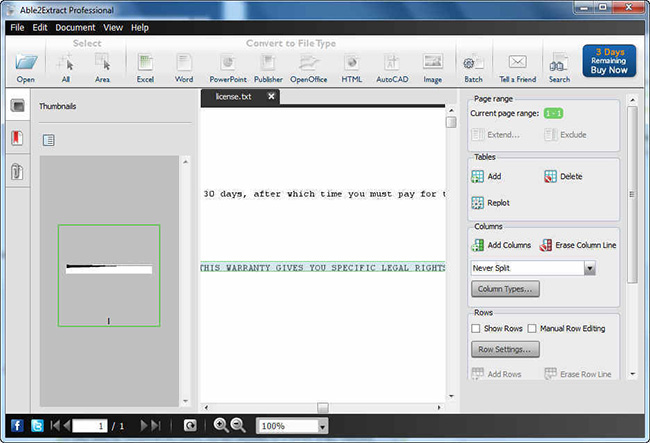The height and width of the screenshot is (443, 650).
Task: Click the page thumbnail preview
Action: (109, 275)
